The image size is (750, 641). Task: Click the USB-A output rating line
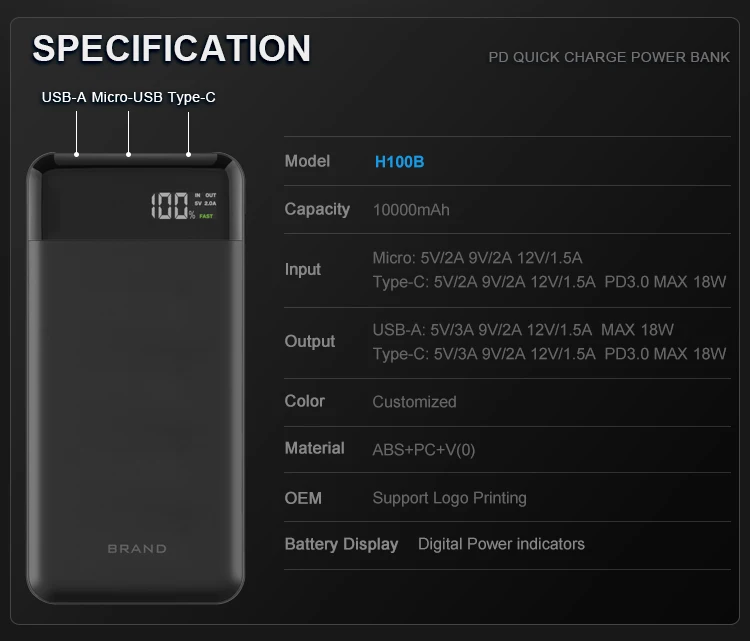click(x=523, y=329)
